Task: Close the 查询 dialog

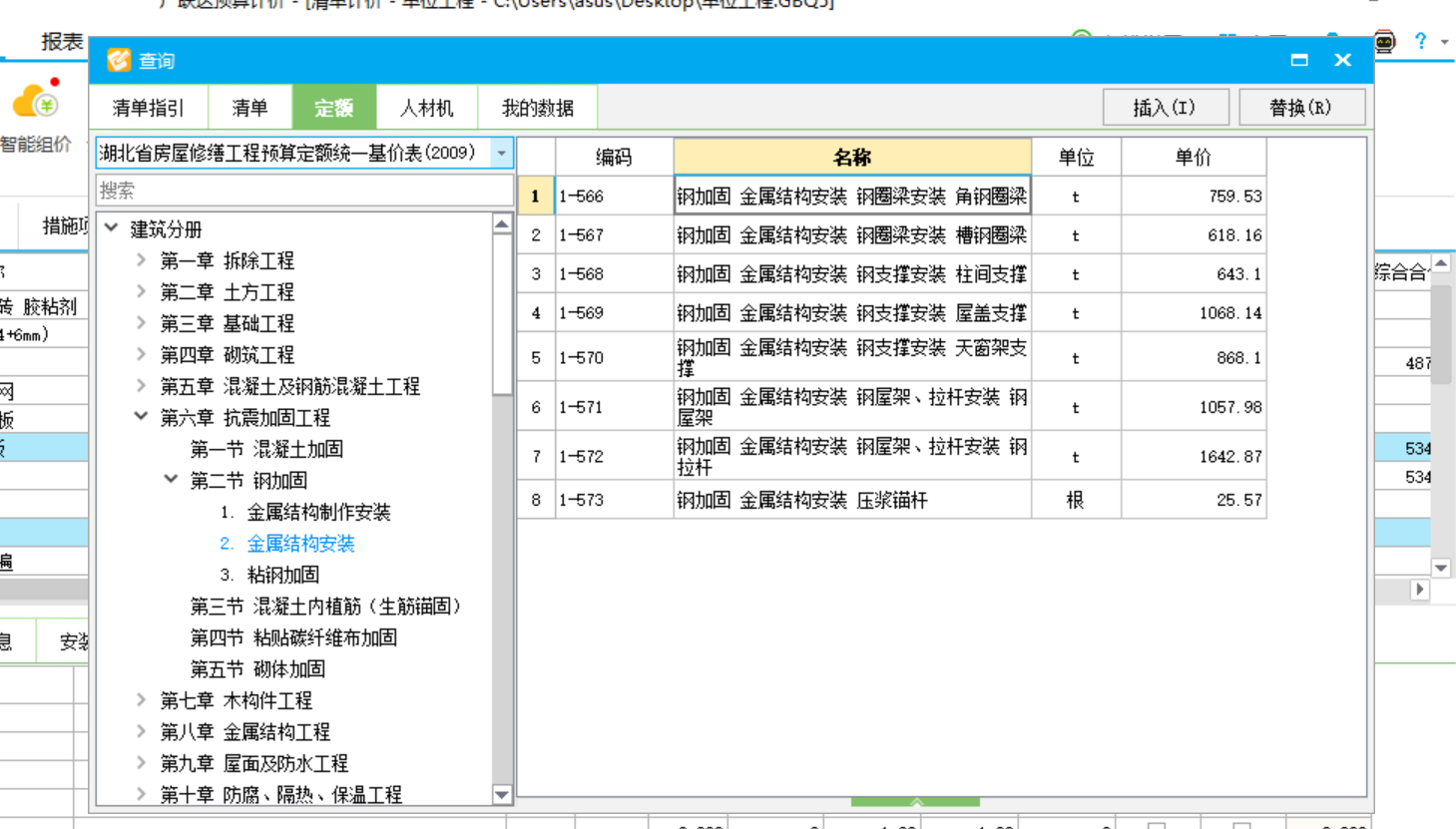Action: click(x=1342, y=60)
